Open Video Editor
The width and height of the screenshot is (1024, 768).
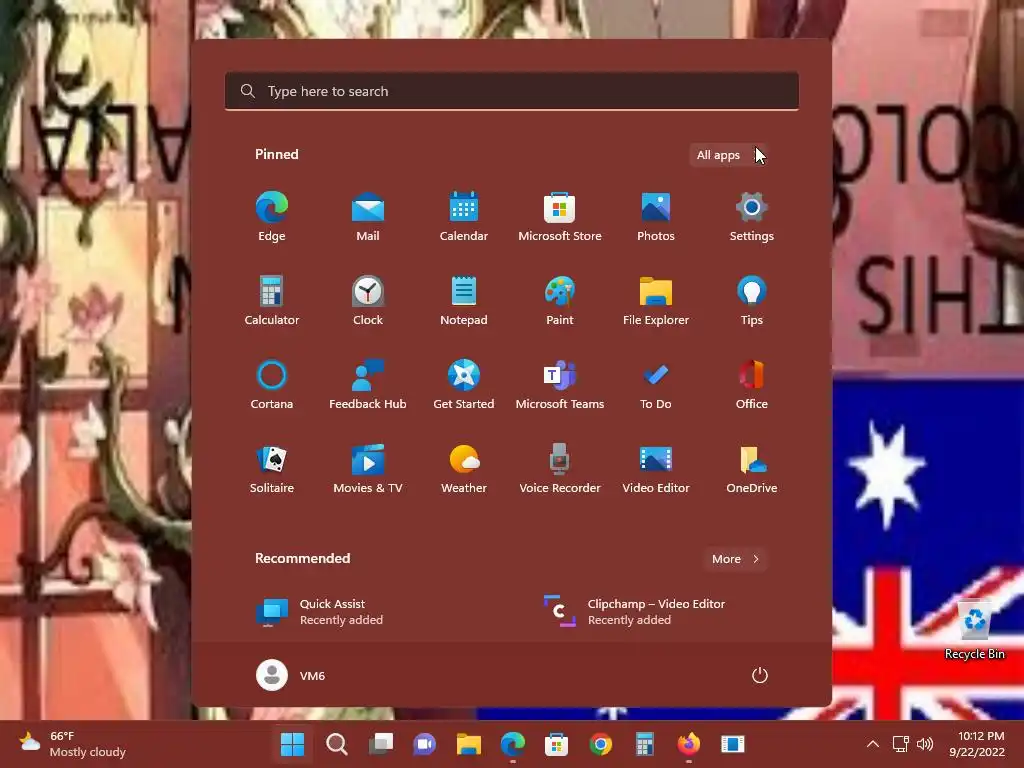pyautogui.click(x=656, y=469)
